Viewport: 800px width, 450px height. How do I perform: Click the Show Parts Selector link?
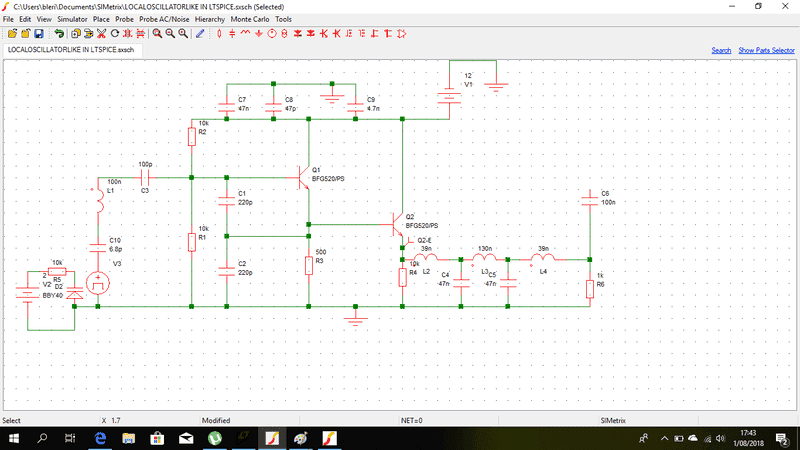(766, 50)
